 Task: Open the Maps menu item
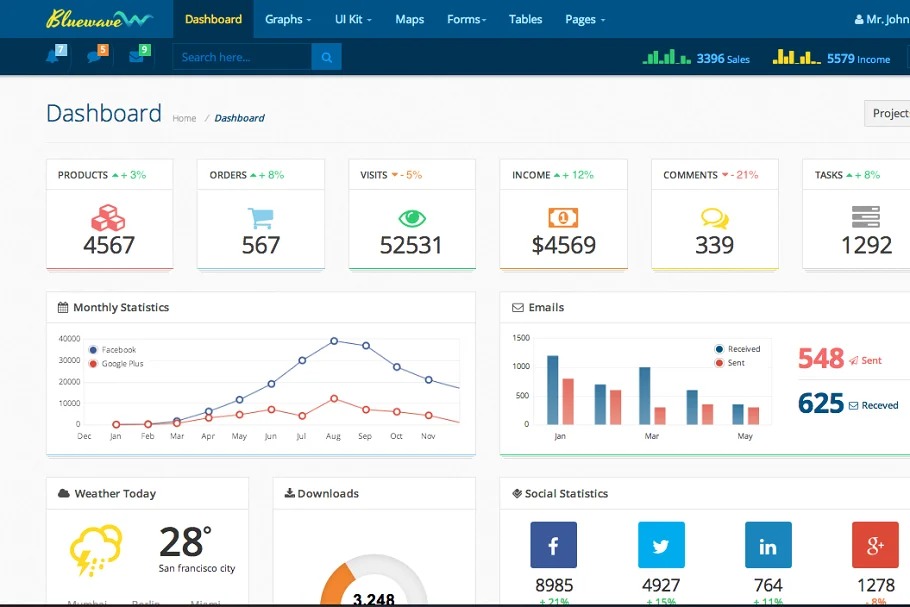click(409, 19)
